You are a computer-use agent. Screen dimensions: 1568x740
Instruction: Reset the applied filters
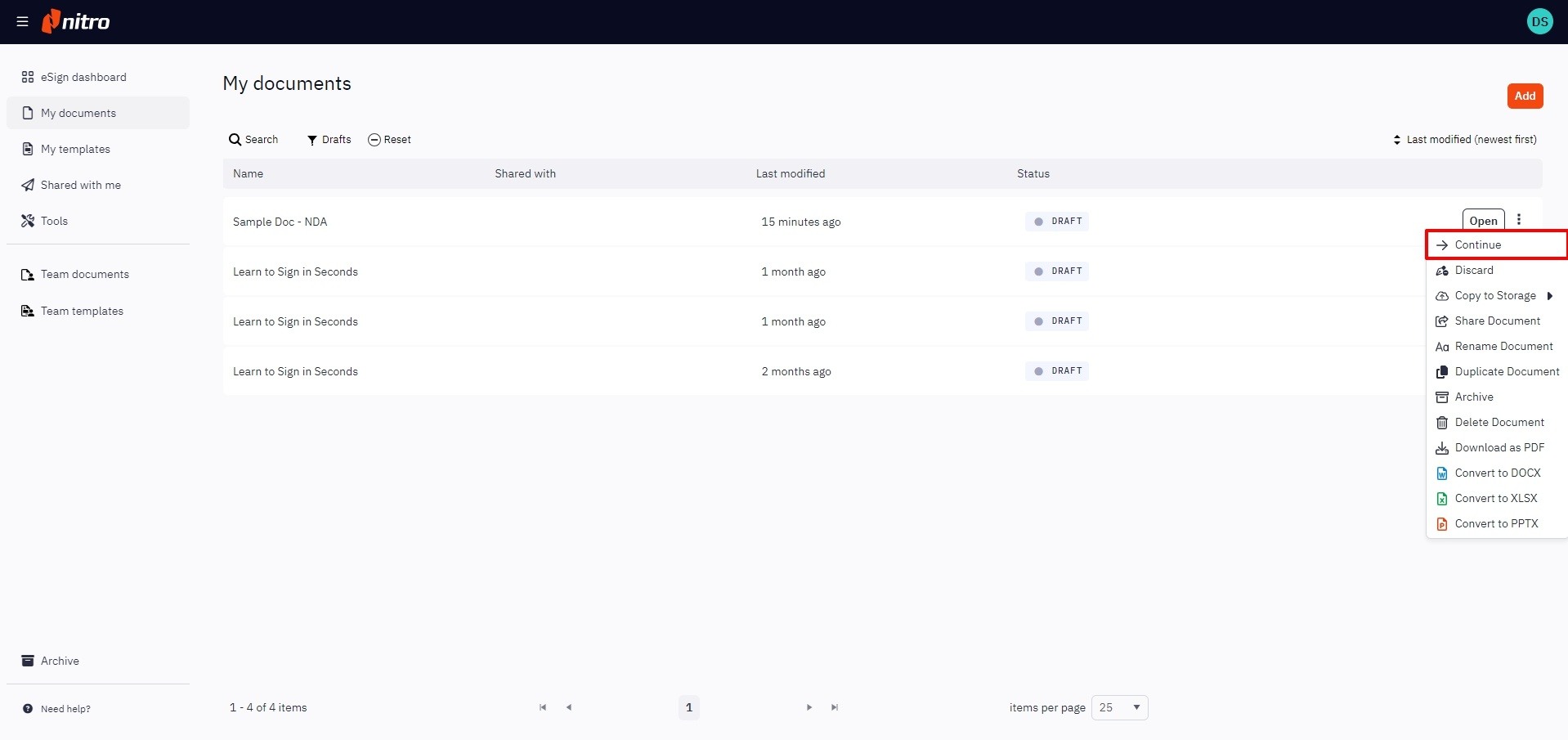coord(389,140)
